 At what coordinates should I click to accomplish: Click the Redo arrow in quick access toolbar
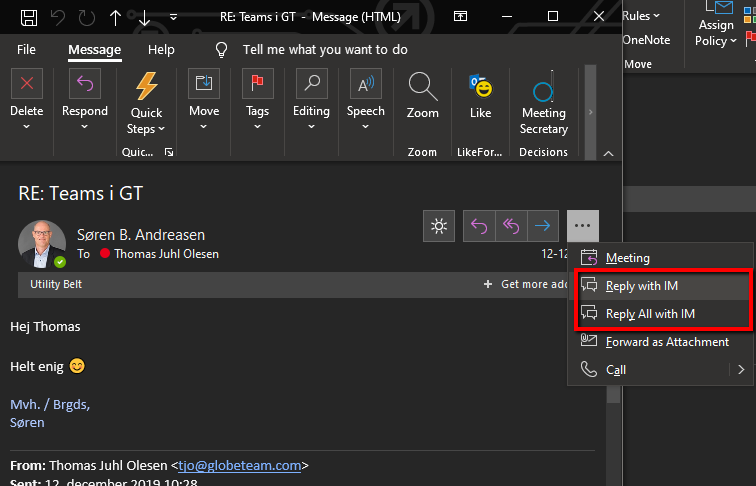[87, 18]
